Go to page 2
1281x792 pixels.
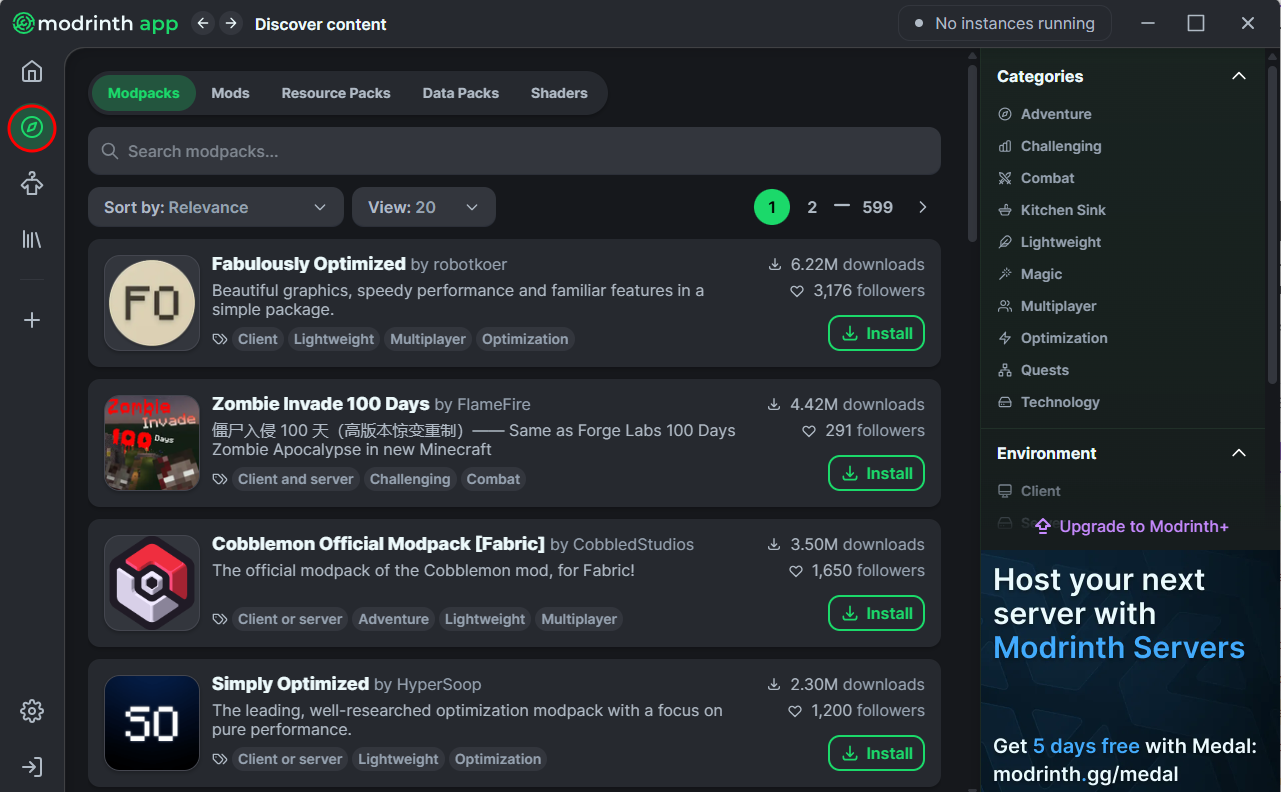click(812, 207)
